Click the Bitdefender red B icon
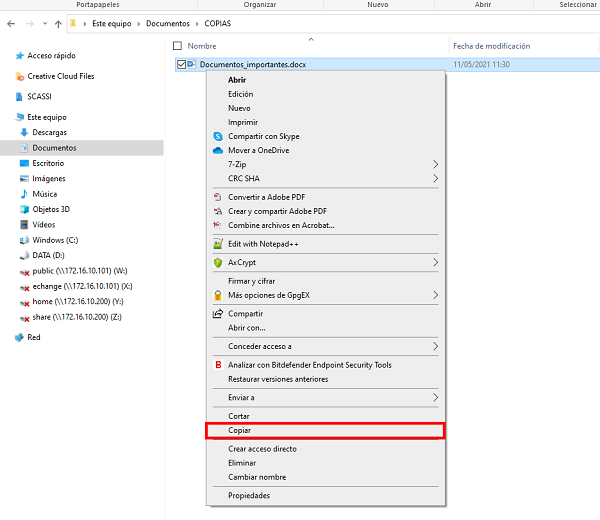Screen dimensions: 600x520 (217, 365)
